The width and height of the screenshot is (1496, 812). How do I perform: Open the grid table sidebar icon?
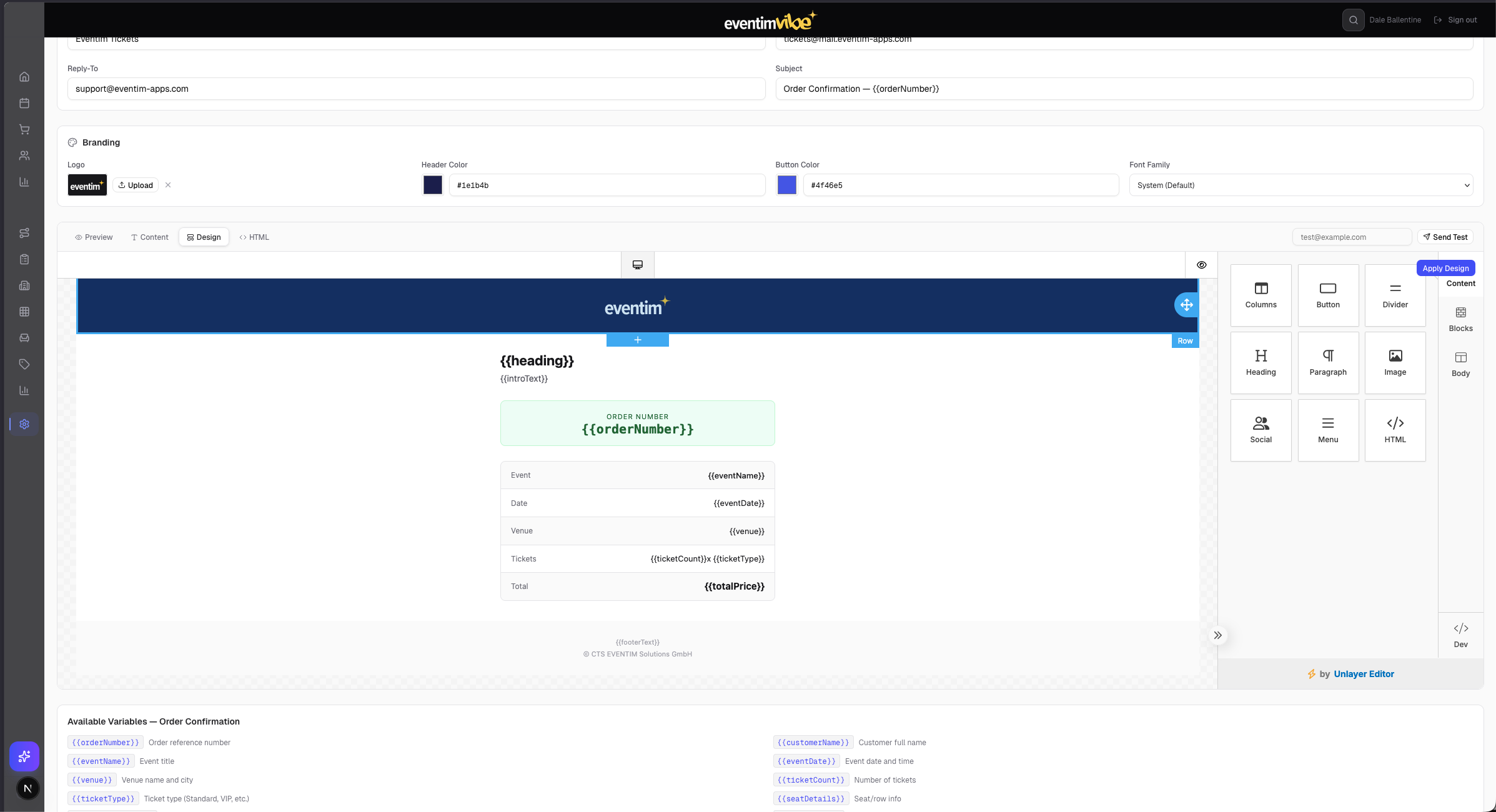click(24, 312)
